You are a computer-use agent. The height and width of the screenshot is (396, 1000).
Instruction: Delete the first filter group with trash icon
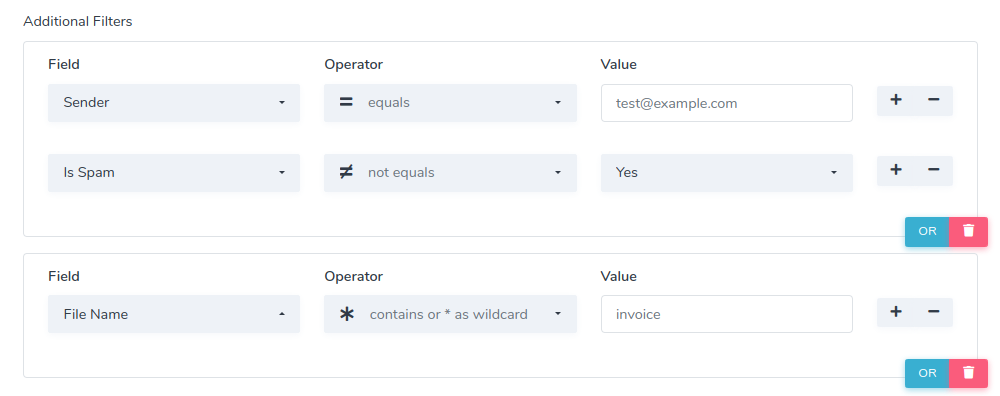(x=968, y=231)
